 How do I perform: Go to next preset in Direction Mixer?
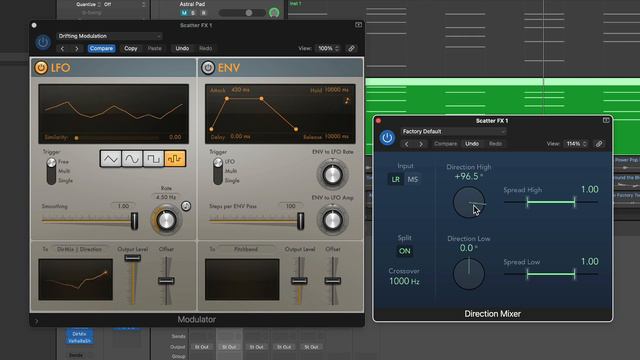tap(421, 144)
